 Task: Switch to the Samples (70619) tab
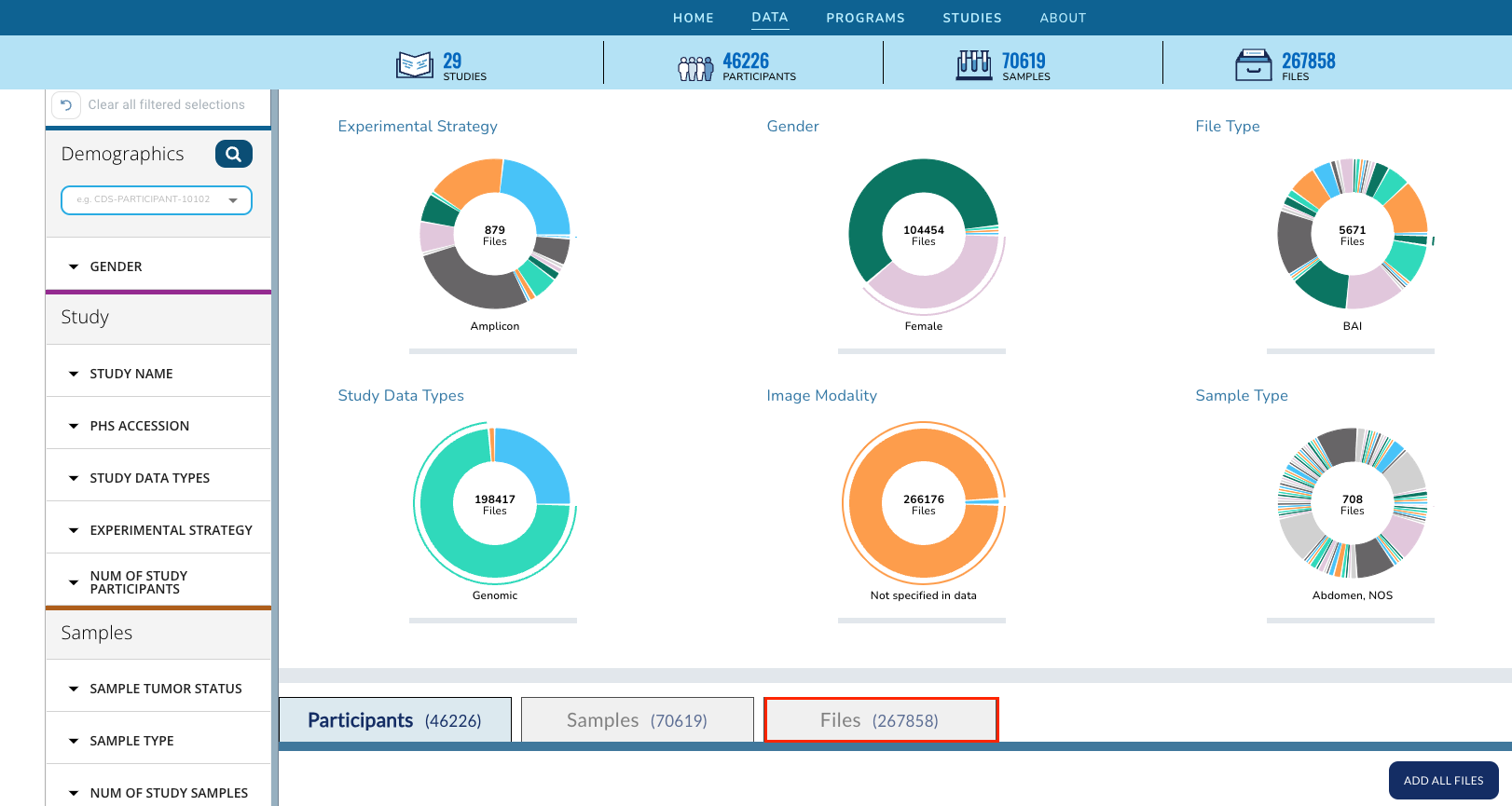(x=638, y=720)
